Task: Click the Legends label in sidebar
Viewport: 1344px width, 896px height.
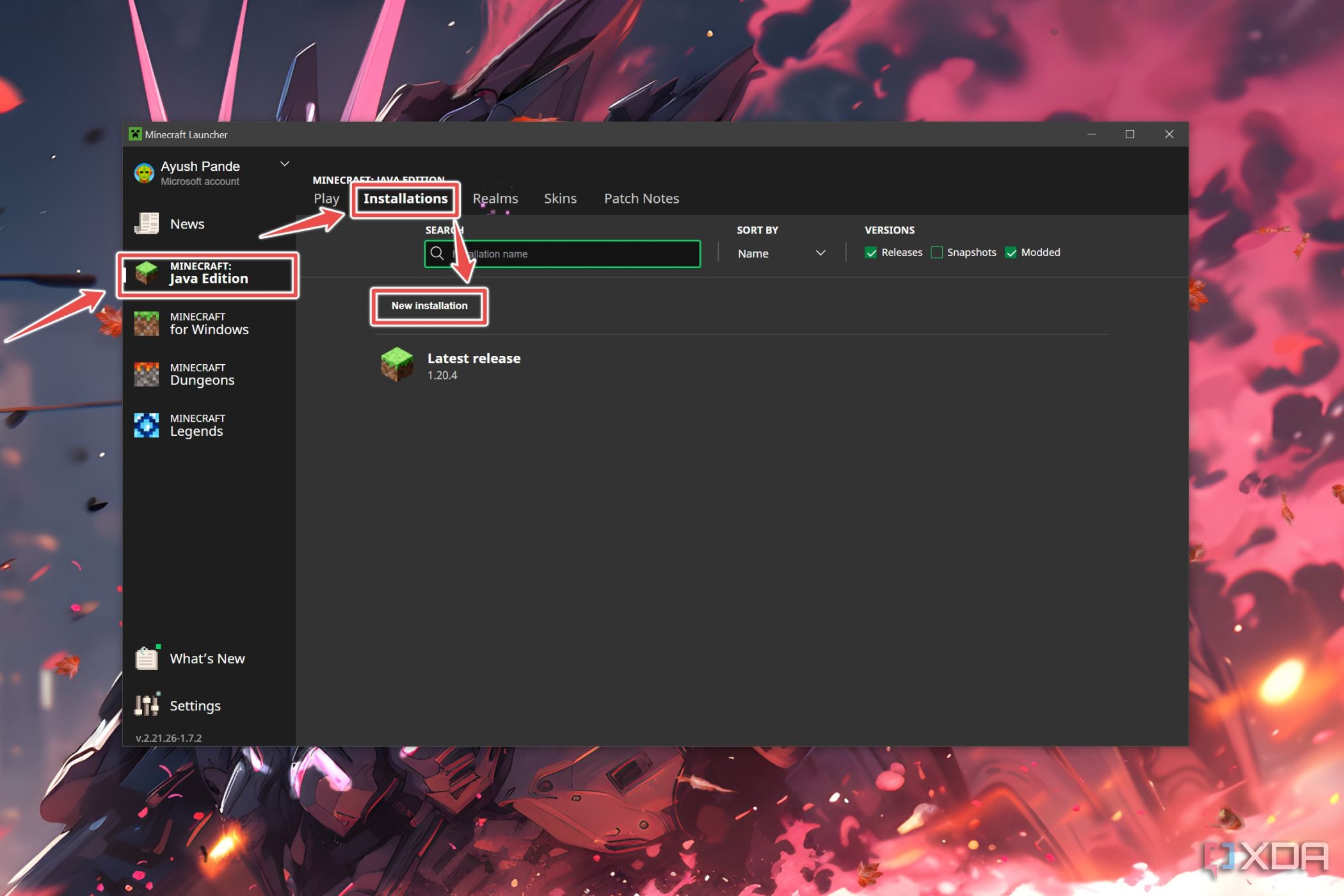Action: [x=196, y=431]
